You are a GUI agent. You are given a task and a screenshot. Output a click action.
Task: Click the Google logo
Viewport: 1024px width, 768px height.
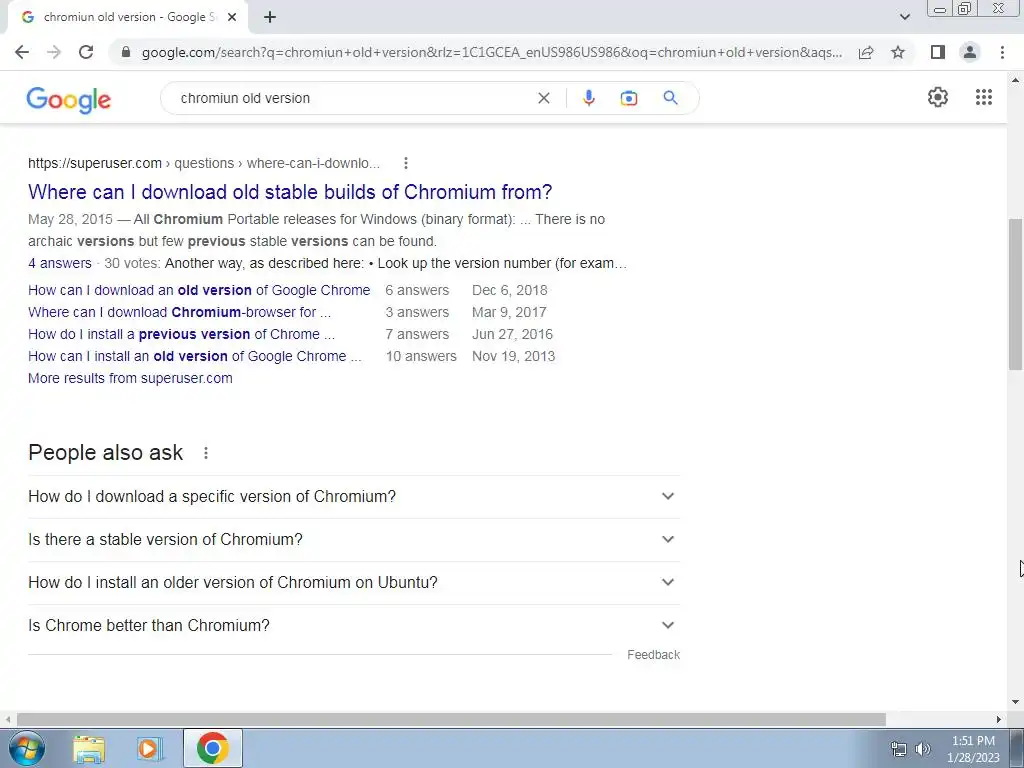pyautogui.click(x=69, y=99)
